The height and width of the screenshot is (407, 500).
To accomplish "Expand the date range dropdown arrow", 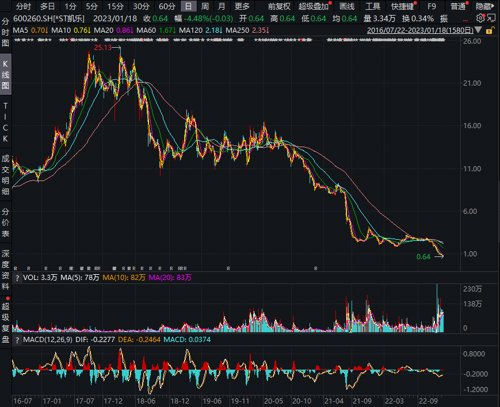I will [478, 30].
